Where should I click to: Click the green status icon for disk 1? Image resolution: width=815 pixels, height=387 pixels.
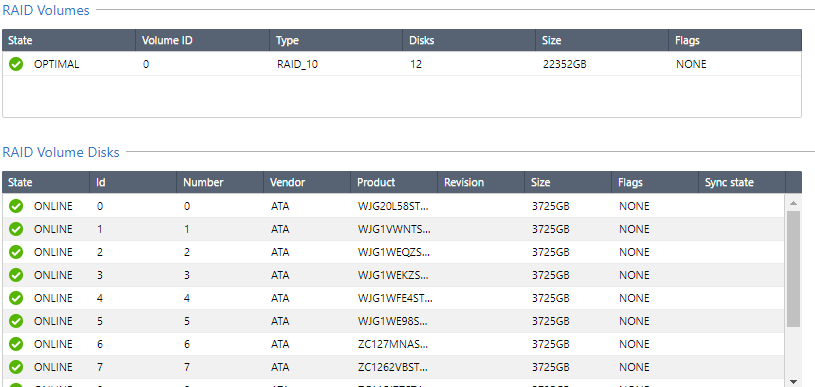click(16, 229)
